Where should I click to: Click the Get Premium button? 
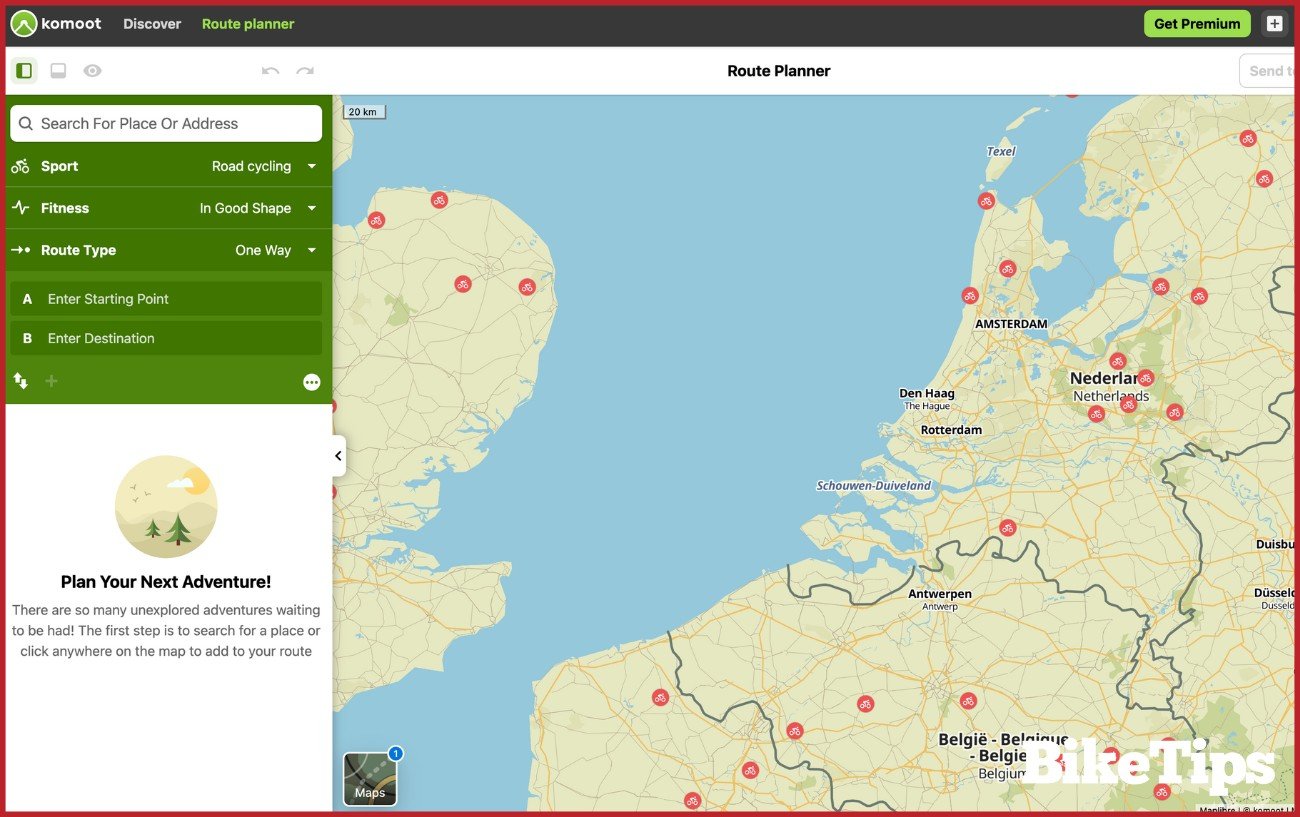click(1197, 24)
